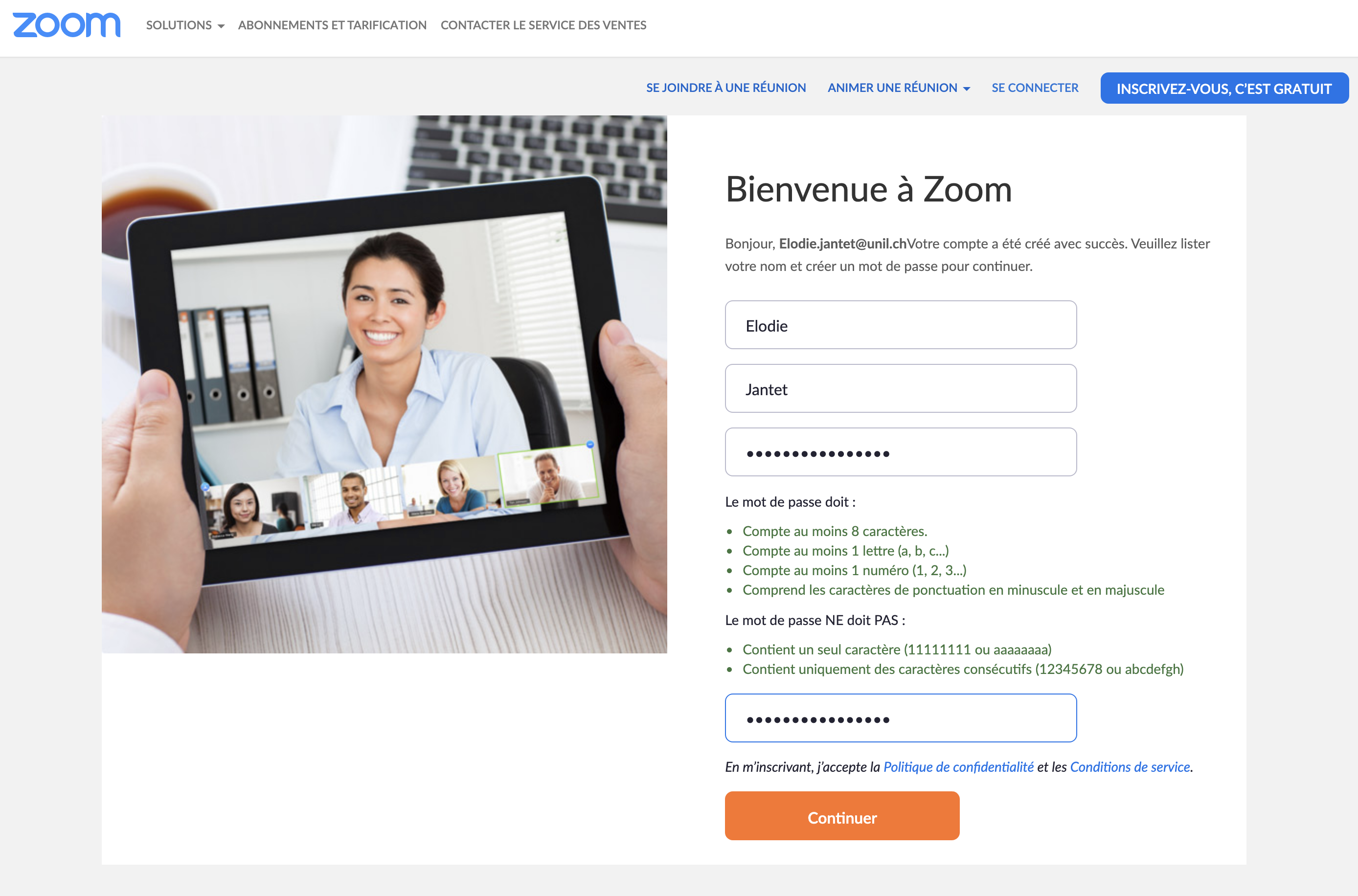Click Se joindre à une réunion

tap(726, 88)
